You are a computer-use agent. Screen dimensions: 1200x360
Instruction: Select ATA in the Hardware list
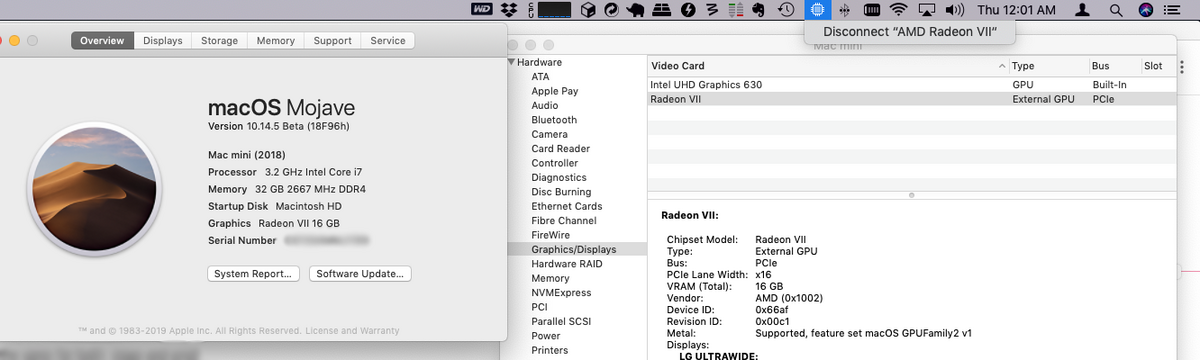click(540, 76)
